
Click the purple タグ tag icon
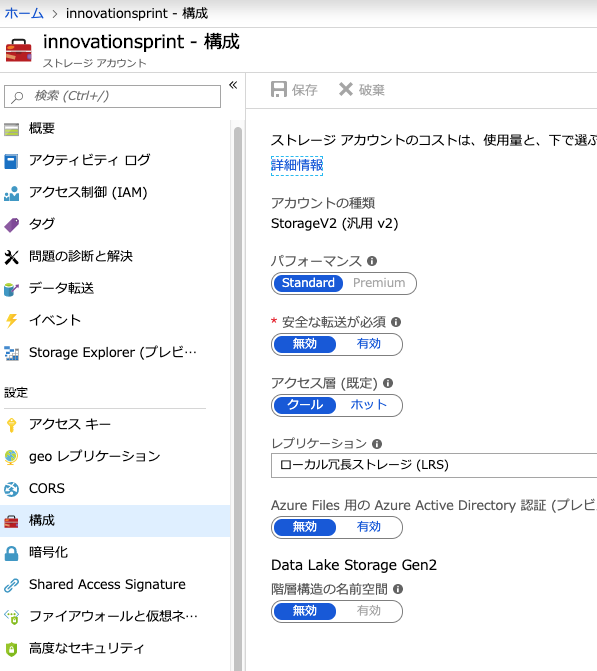pos(12,225)
